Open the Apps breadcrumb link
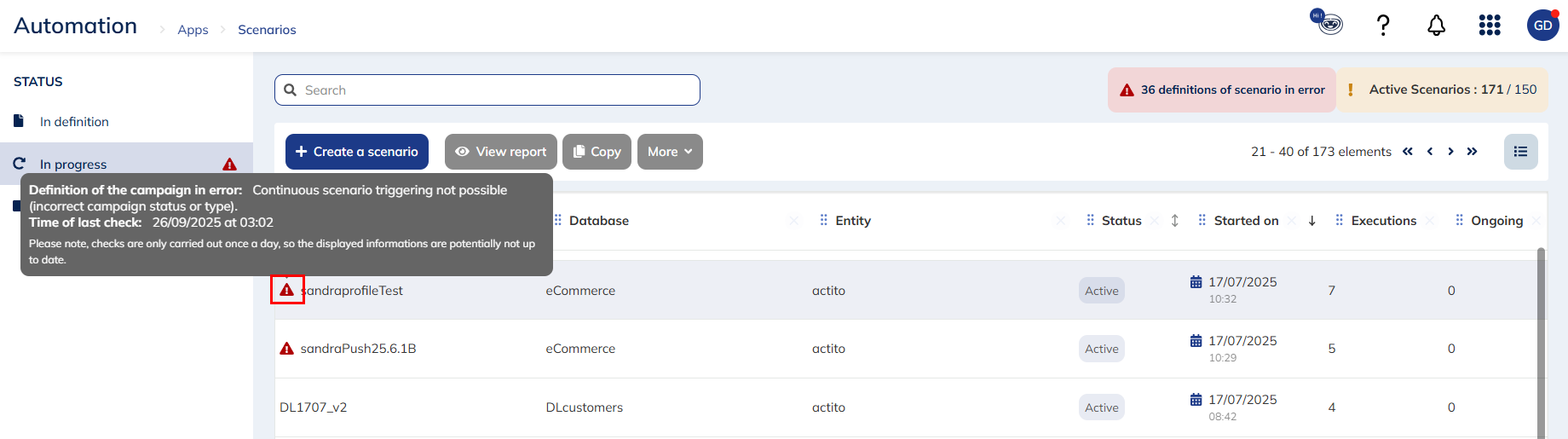Screen dimensions: 1568x439 pyautogui.click(x=193, y=30)
